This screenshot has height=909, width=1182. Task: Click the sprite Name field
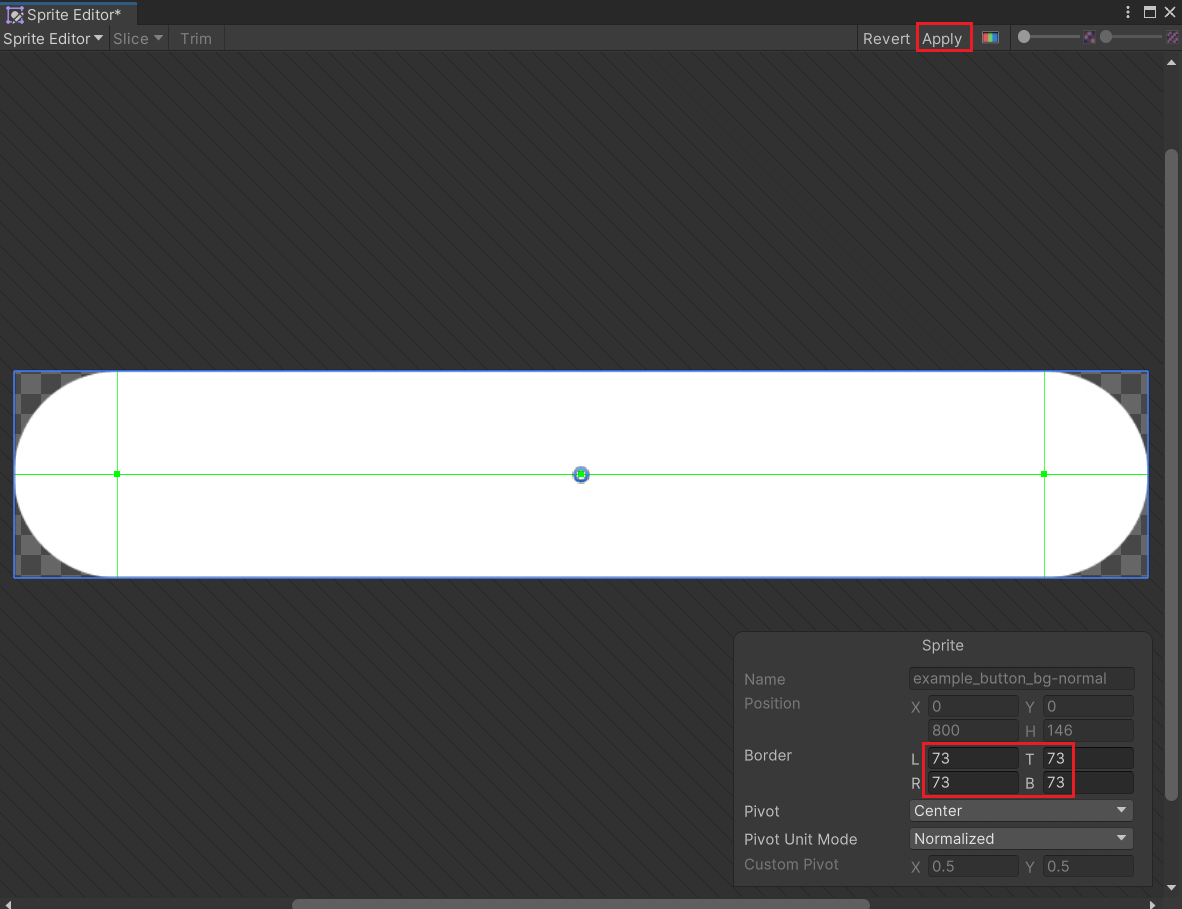click(1021, 678)
